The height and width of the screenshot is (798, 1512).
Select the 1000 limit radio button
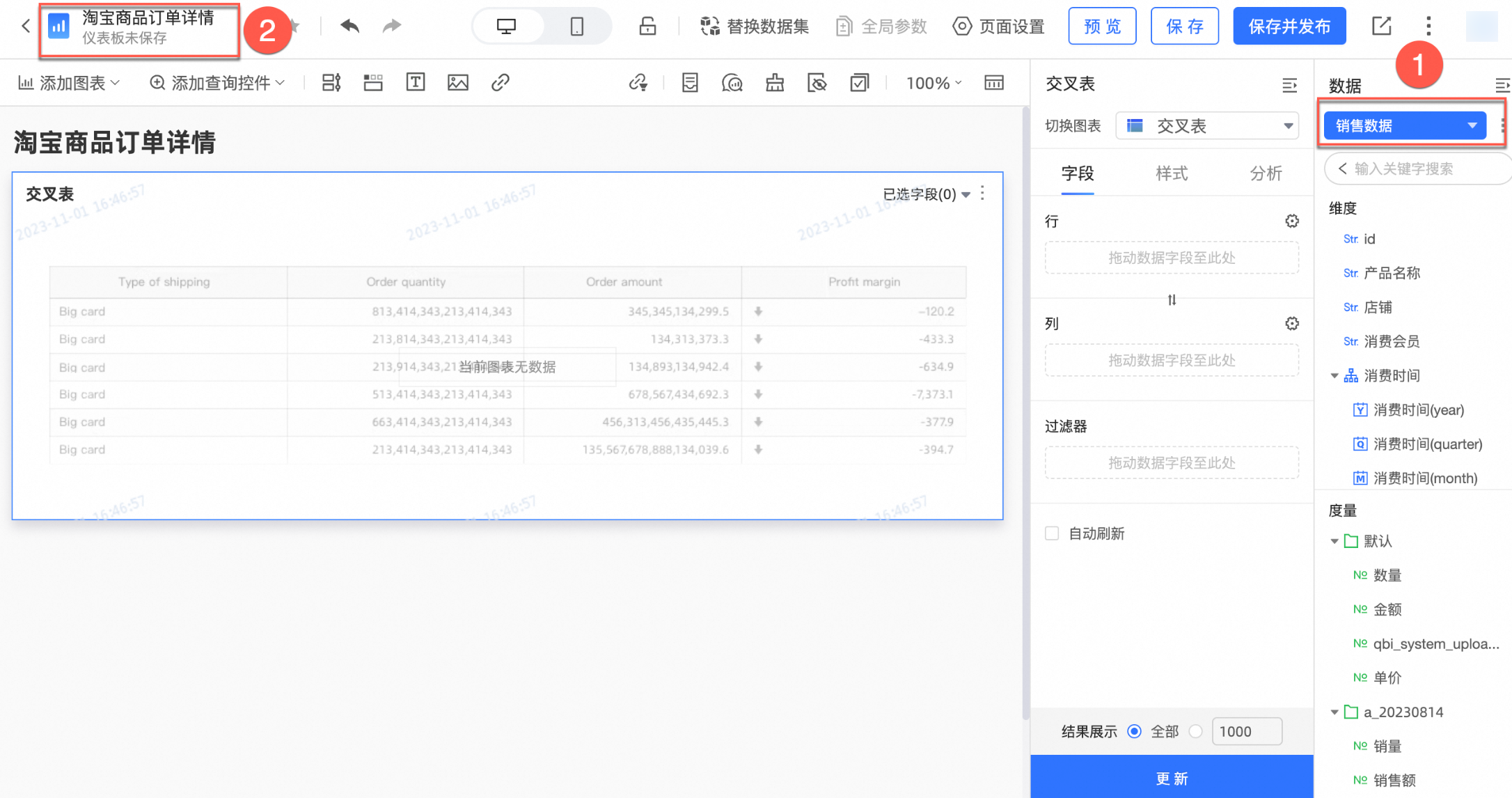click(x=1195, y=731)
